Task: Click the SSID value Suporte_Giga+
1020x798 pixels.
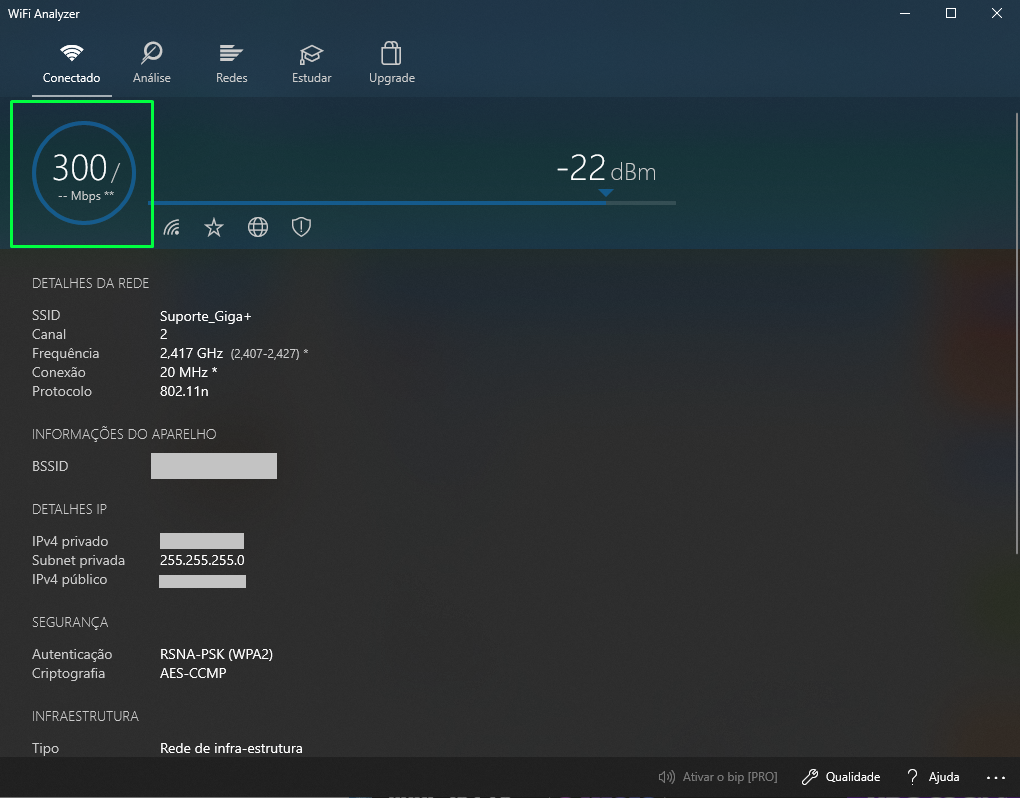Action: point(205,316)
